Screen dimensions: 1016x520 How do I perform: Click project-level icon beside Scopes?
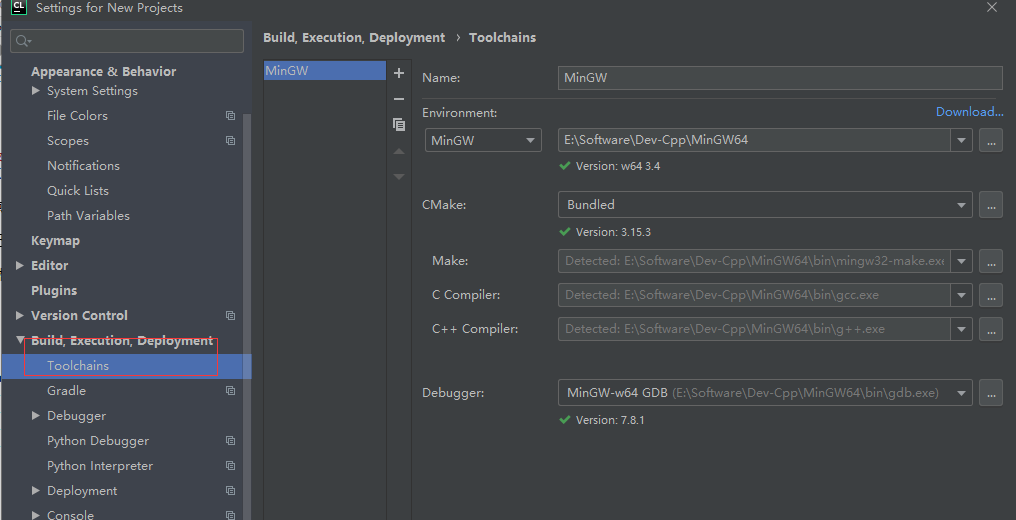pyautogui.click(x=230, y=141)
